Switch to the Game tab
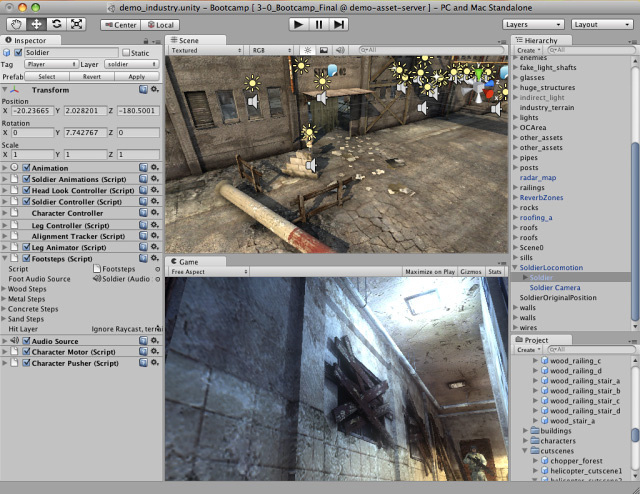Viewport: 640px width, 494px height. point(188,260)
